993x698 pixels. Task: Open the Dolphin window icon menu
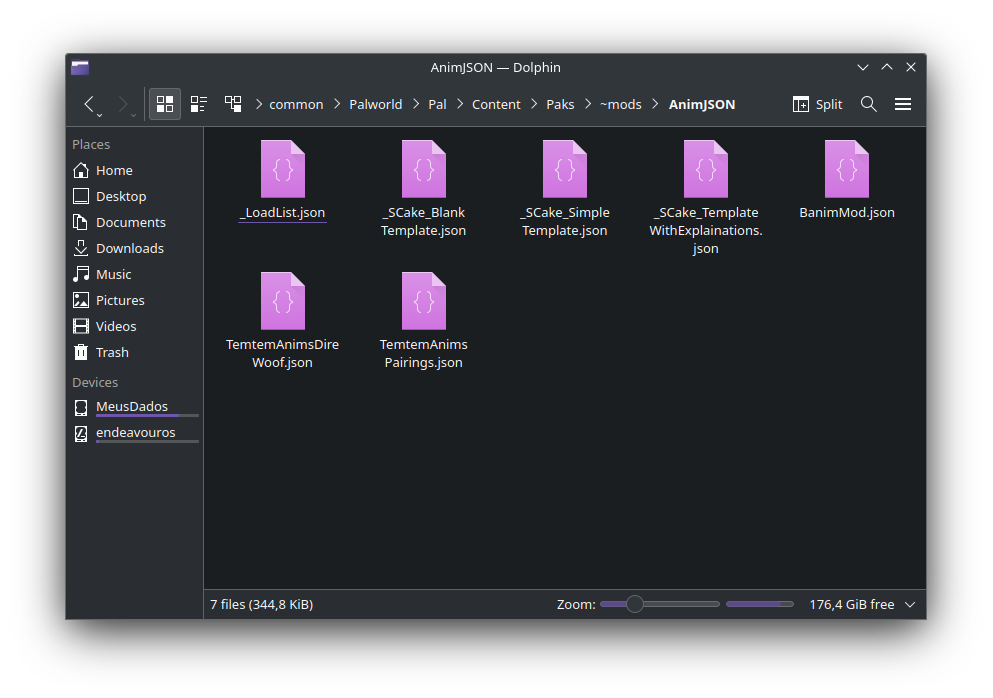(x=80, y=67)
